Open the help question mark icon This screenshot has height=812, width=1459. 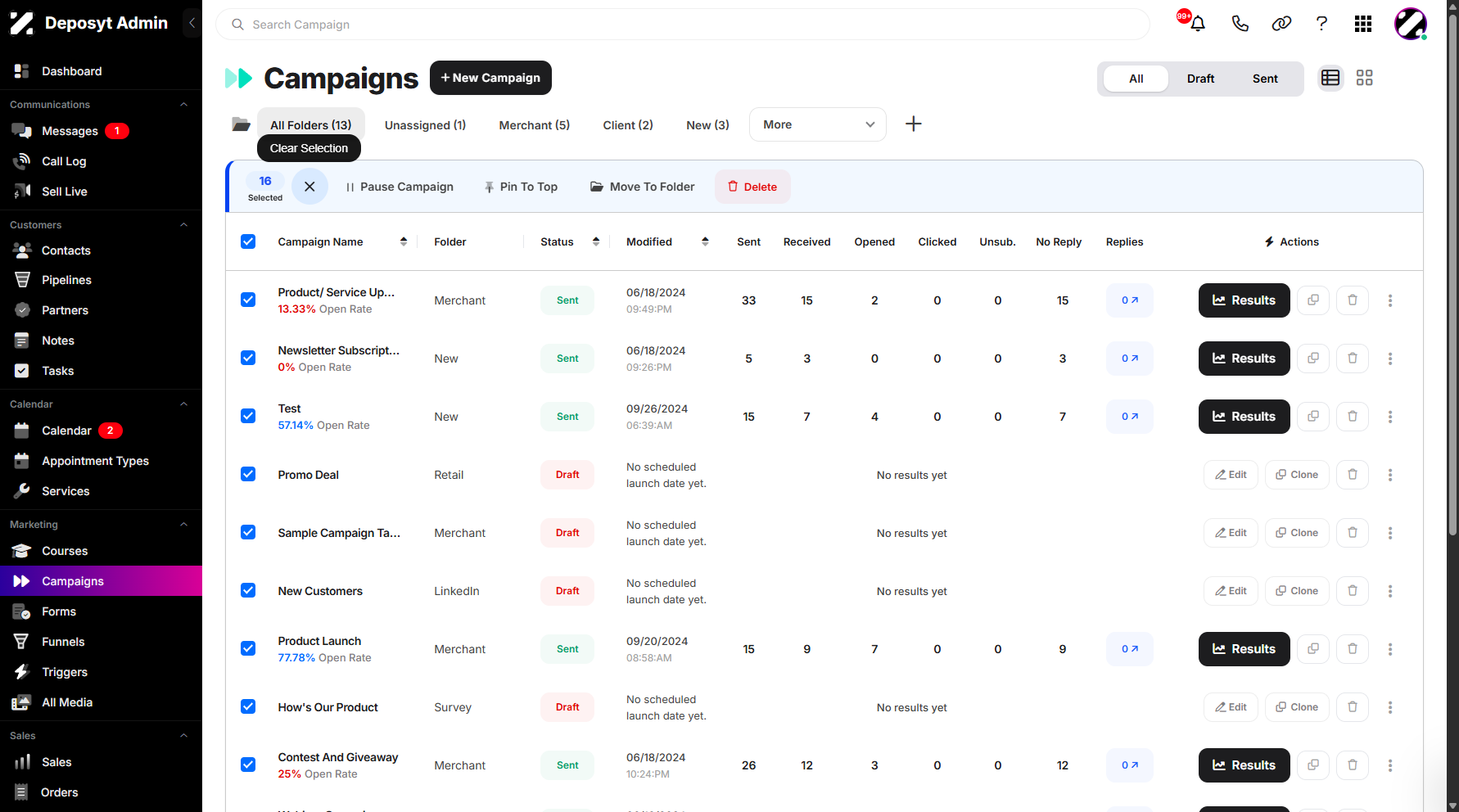pos(1321,24)
